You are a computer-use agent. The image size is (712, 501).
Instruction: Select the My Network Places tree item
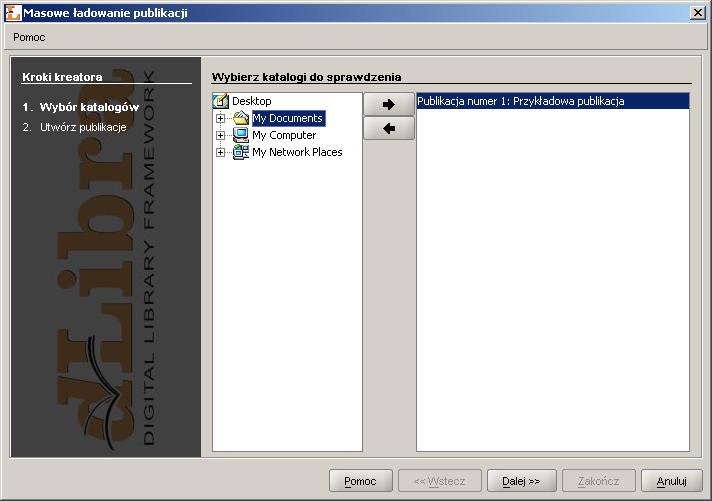[297, 152]
